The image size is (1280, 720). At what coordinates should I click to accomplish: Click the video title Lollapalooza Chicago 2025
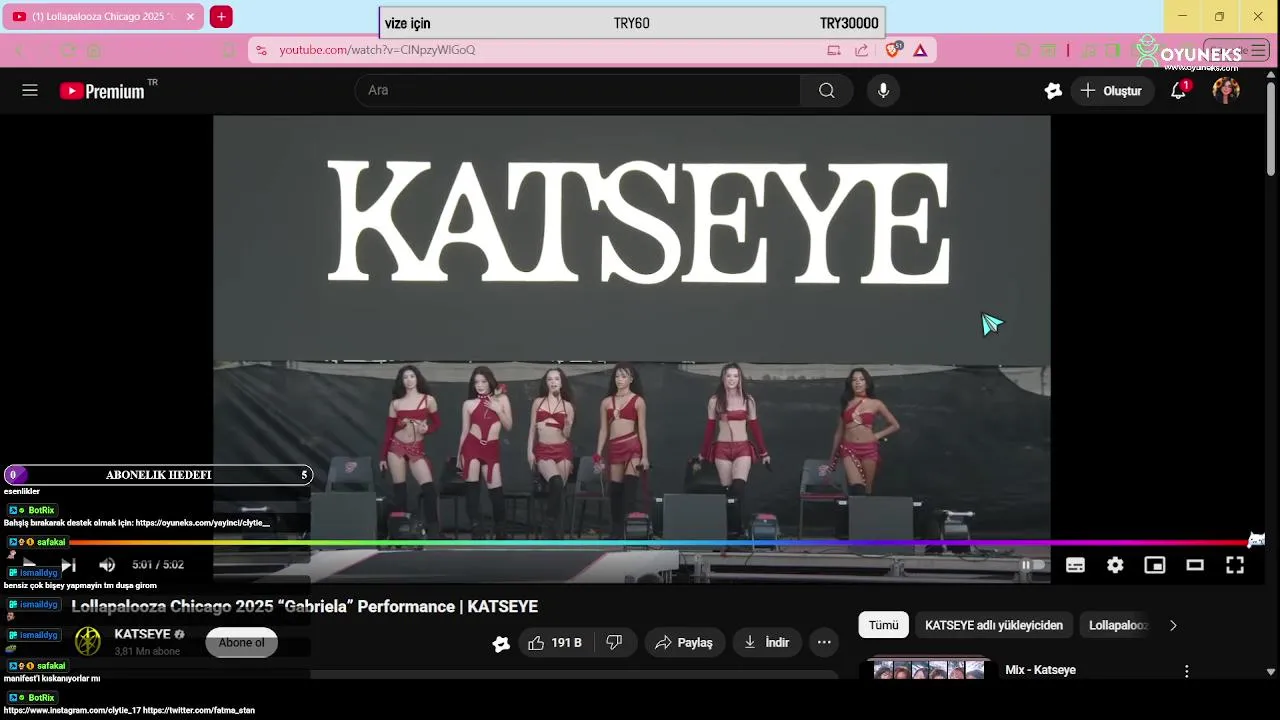coord(305,607)
